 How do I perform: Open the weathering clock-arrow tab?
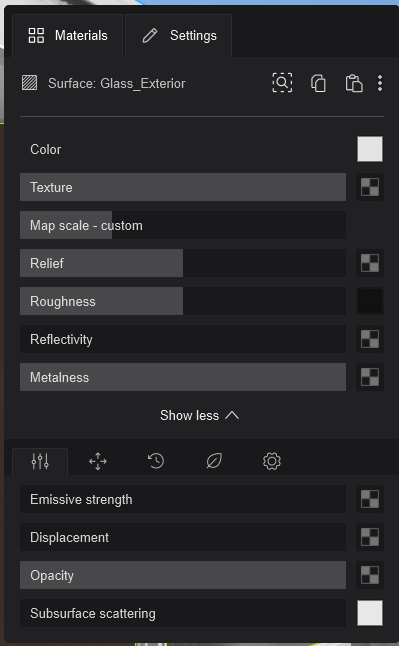click(x=156, y=461)
